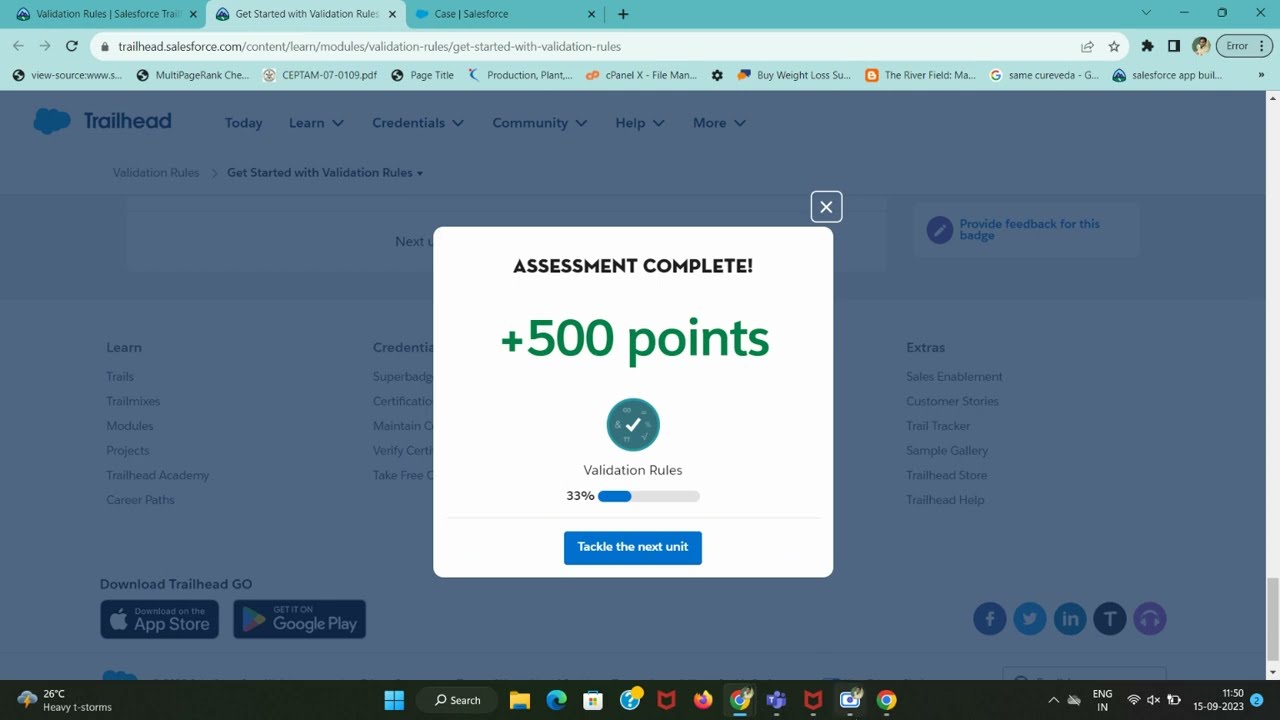Screen dimensions: 1280x720
Task: Expand the Help dropdown menu
Action: (x=640, y=123)
